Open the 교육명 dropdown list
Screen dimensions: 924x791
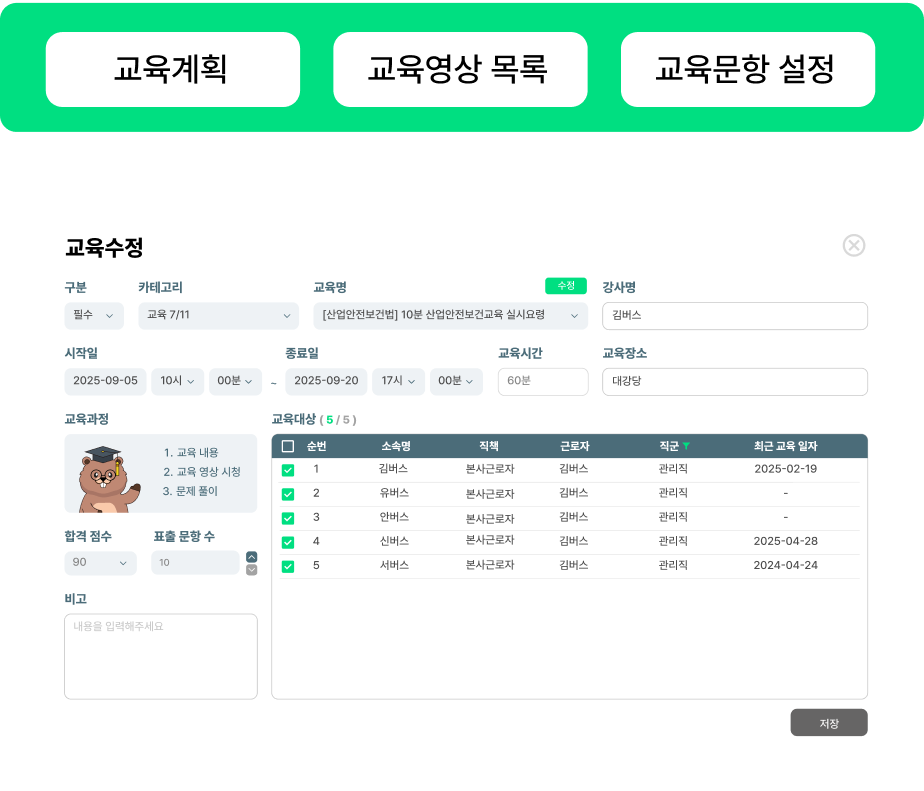click(x=450, y=316)
